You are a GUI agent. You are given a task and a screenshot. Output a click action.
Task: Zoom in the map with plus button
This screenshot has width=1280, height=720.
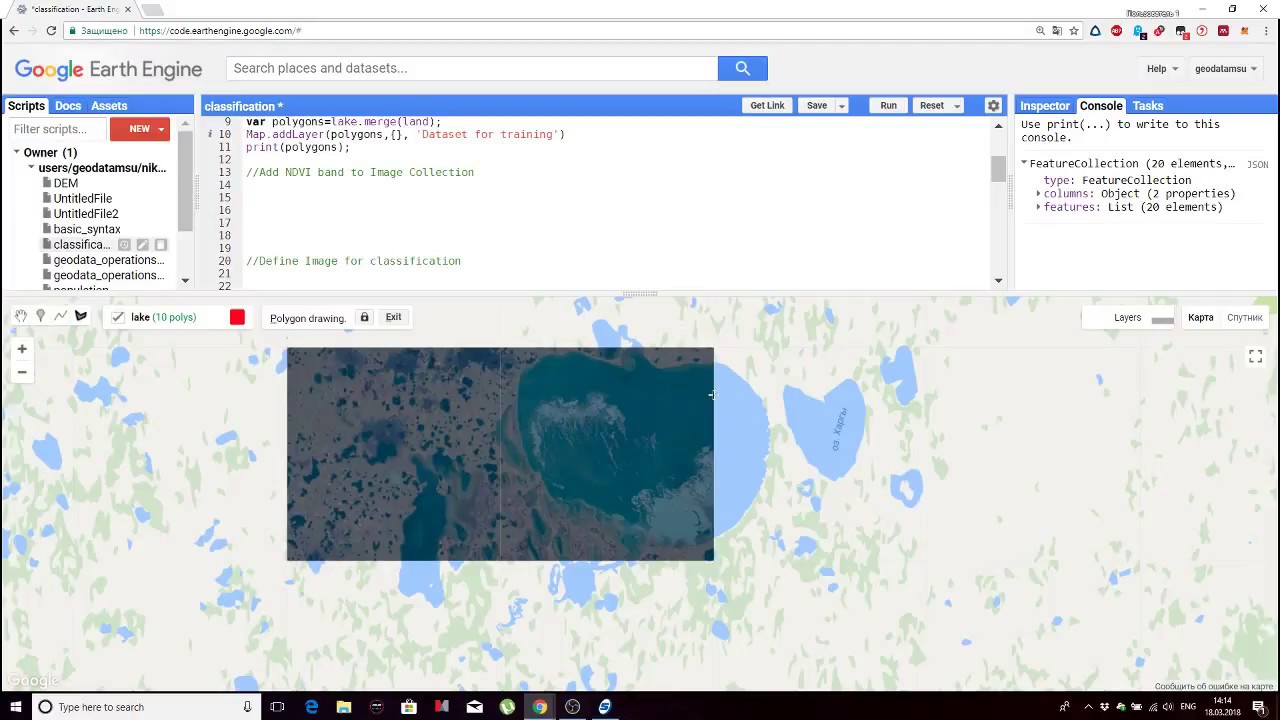(22, 349)
